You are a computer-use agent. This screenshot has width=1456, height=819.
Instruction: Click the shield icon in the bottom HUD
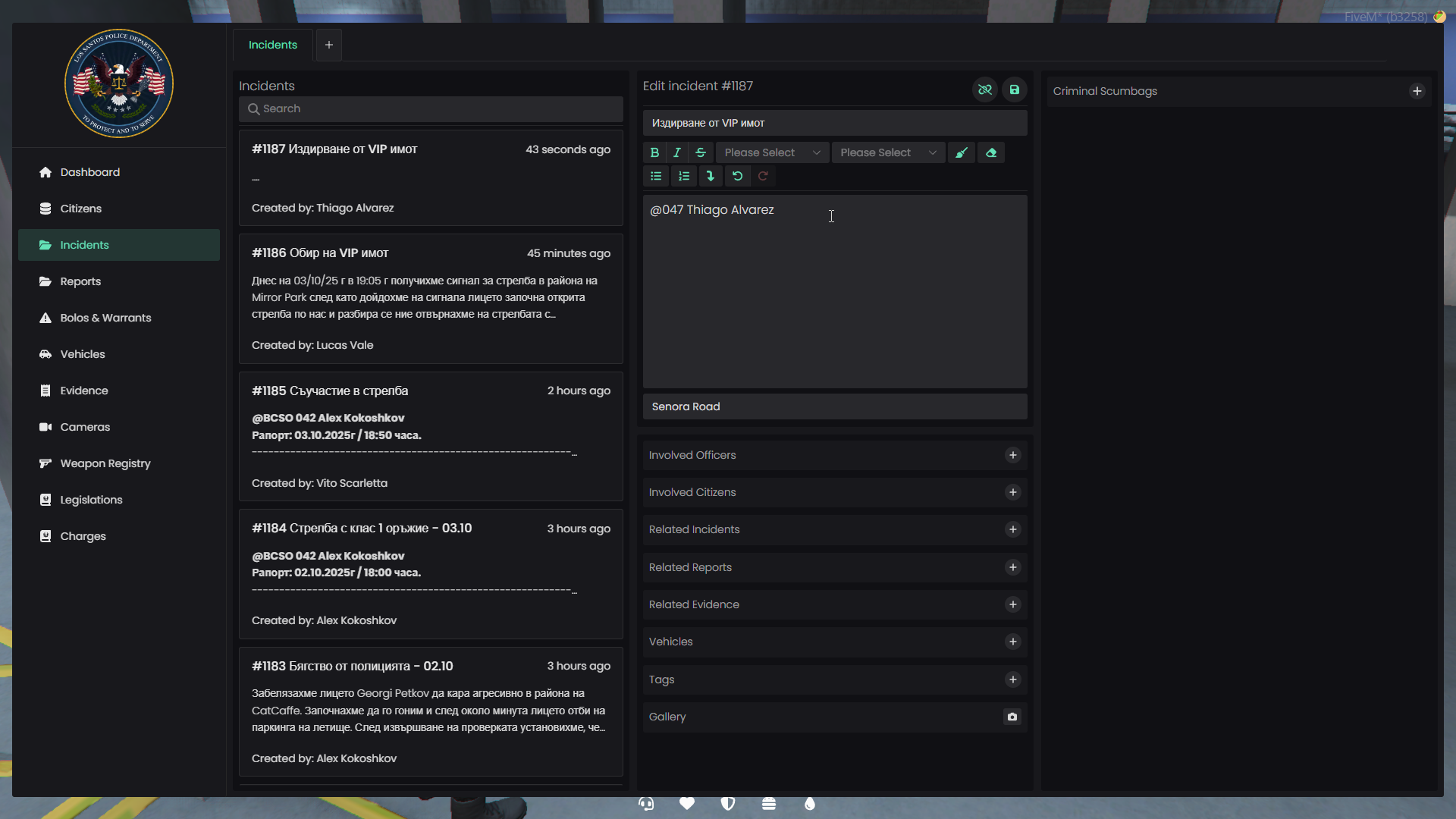(x=728, y=804)
